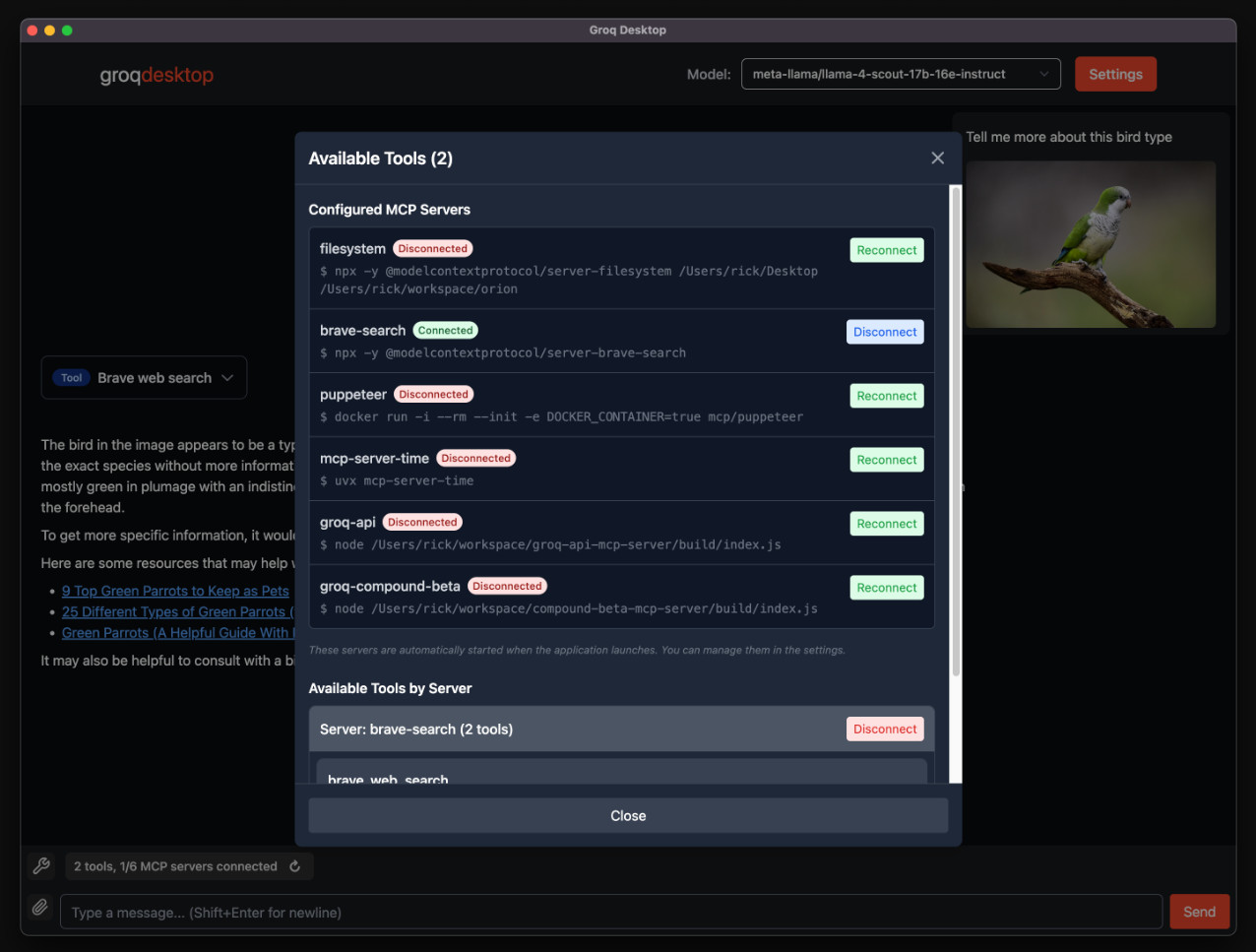
Task: Click the compound-beta-mcp-server node command text
Action: coord(569,608)
